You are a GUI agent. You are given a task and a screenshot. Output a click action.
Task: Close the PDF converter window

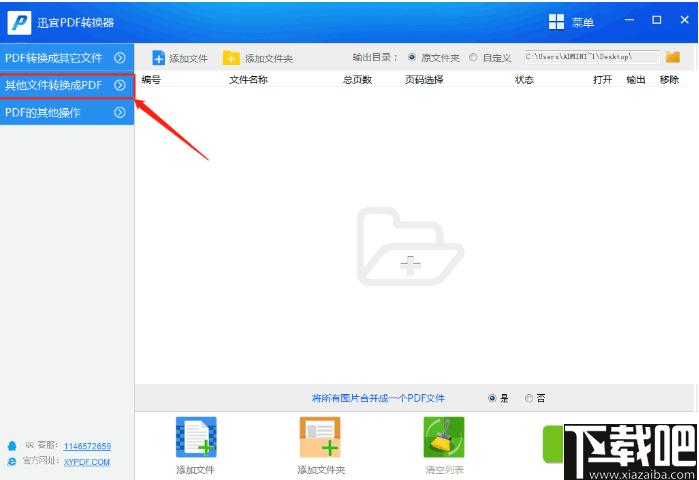684,20
